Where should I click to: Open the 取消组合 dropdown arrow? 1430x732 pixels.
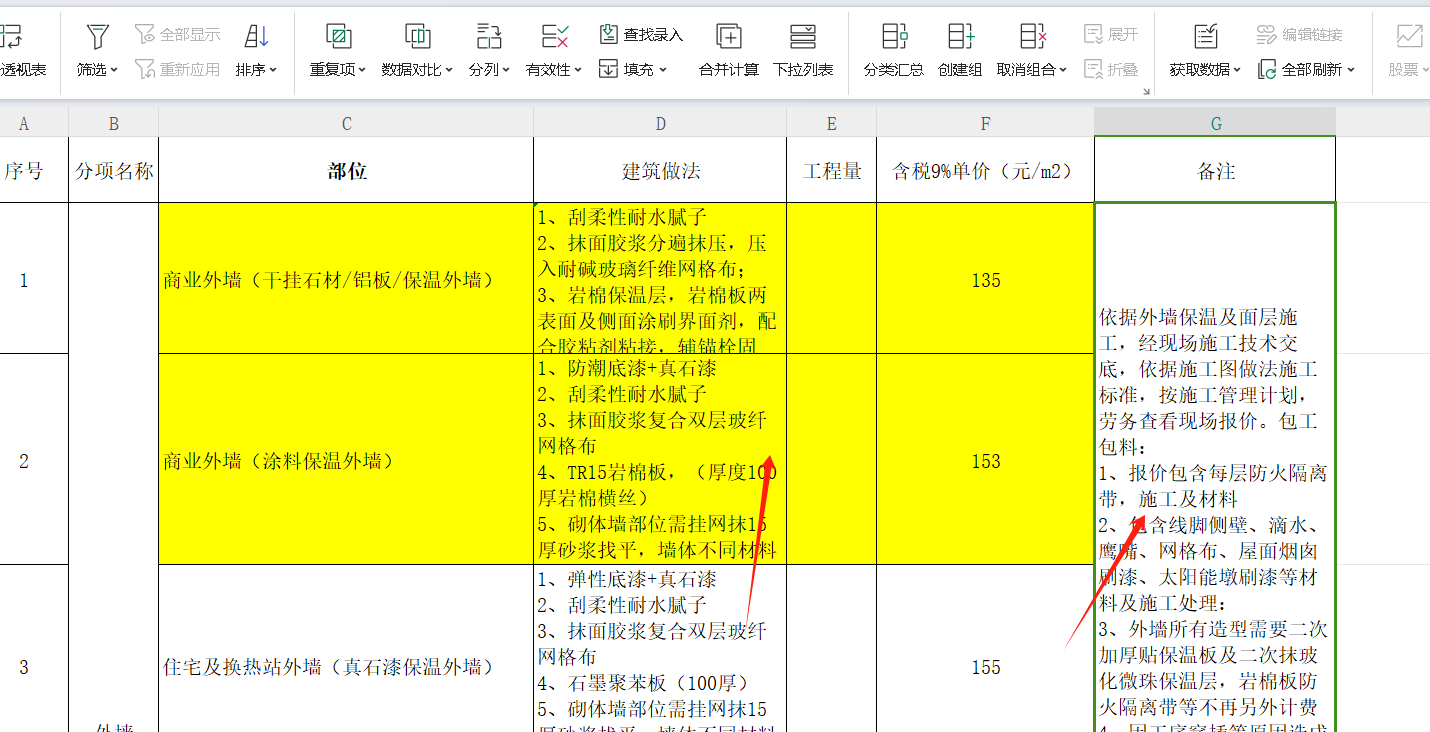tap(1063, 70)
